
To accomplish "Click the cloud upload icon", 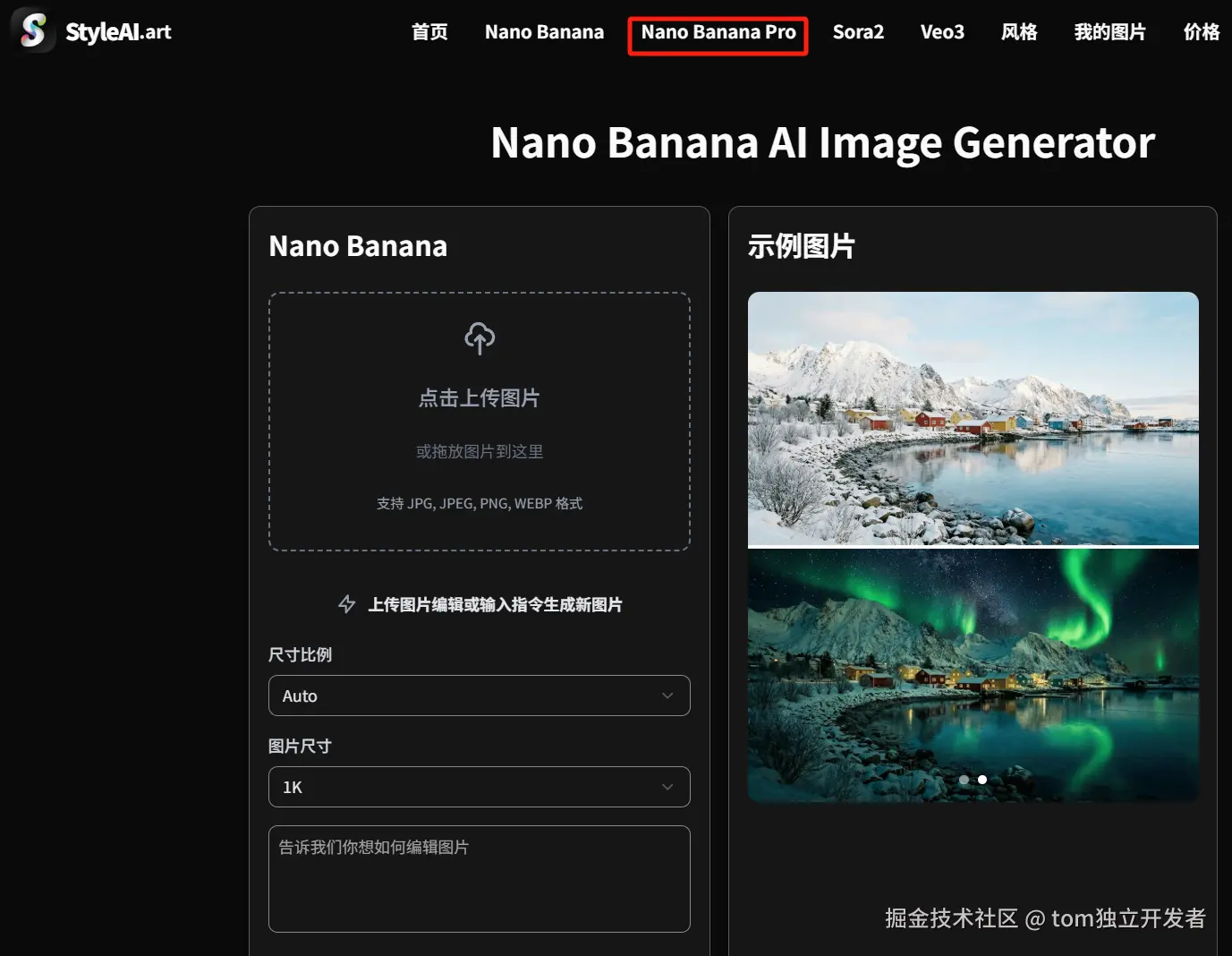I will [480, 338].
